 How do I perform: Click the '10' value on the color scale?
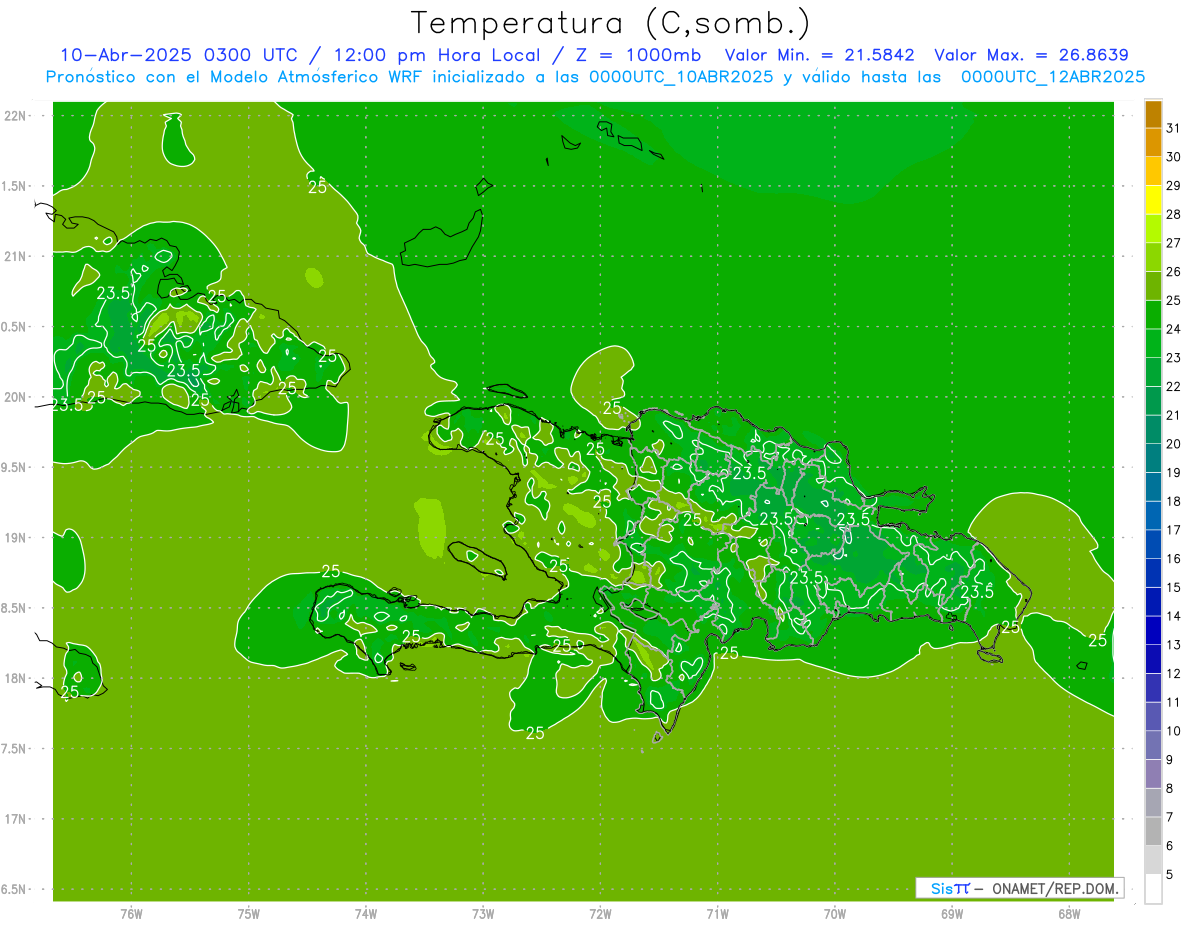pos(1174,731)
